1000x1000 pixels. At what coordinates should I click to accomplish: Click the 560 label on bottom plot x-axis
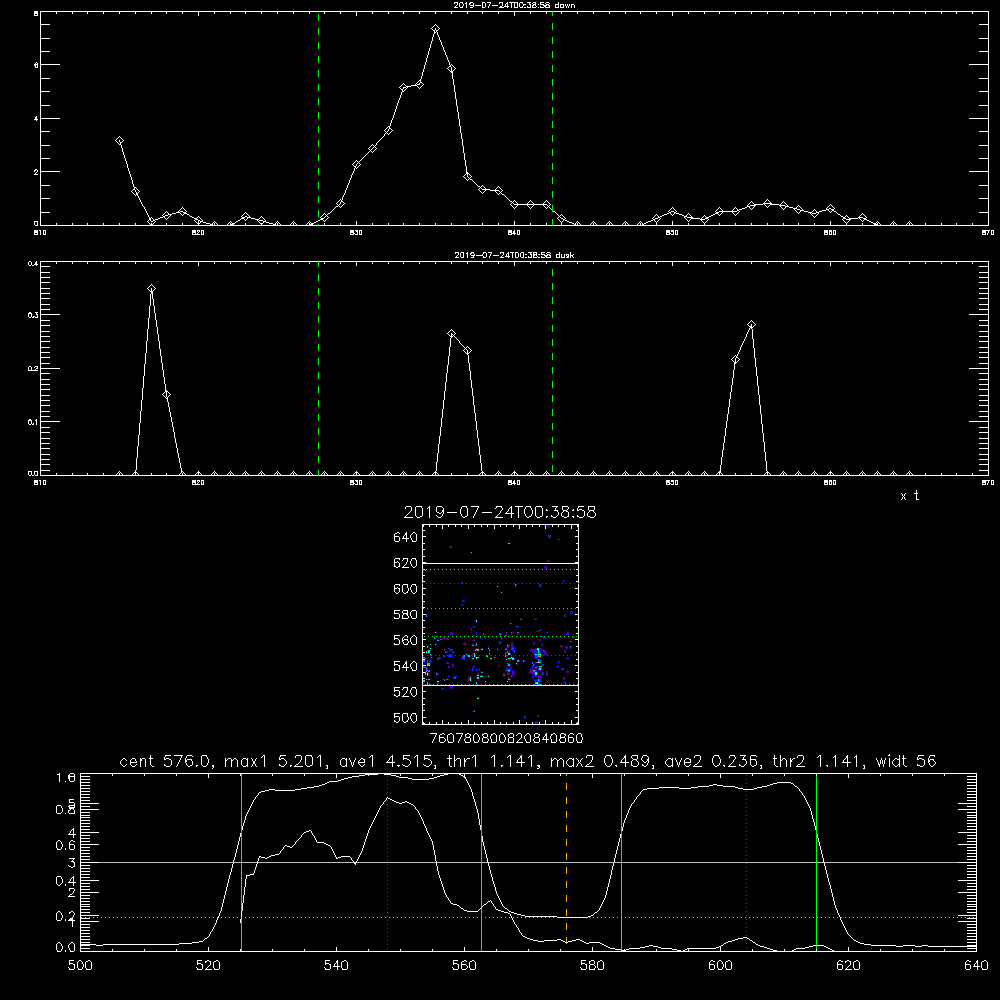coord(464,966)
